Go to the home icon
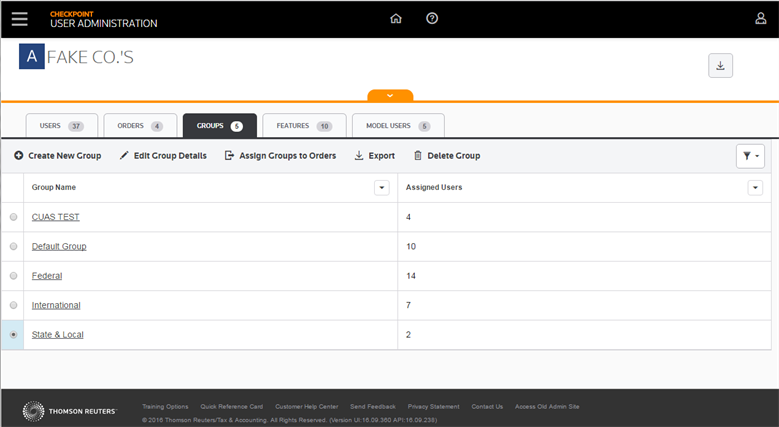 pos(396,19)
